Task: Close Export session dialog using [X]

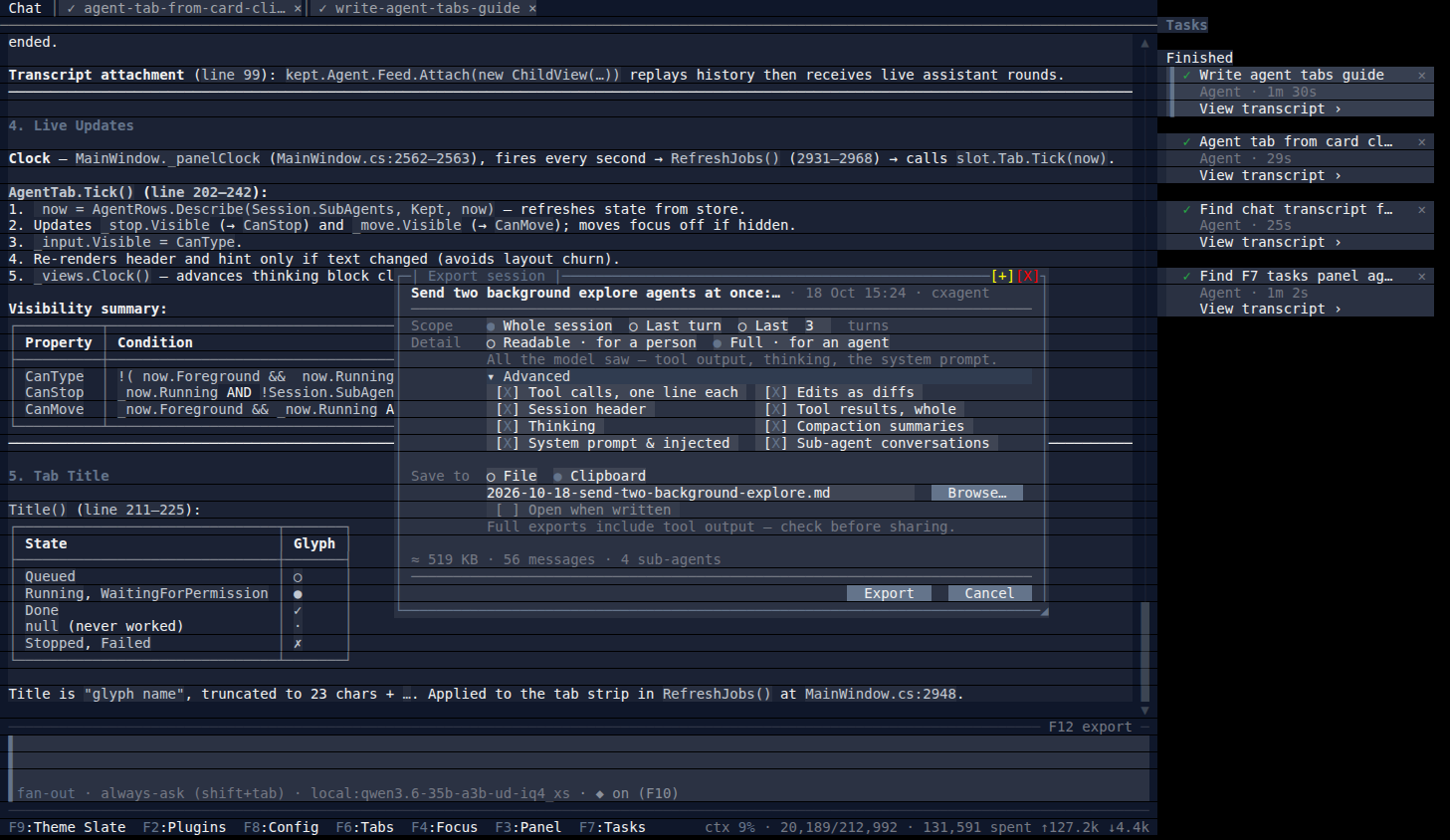Action: click(1027, 276)
